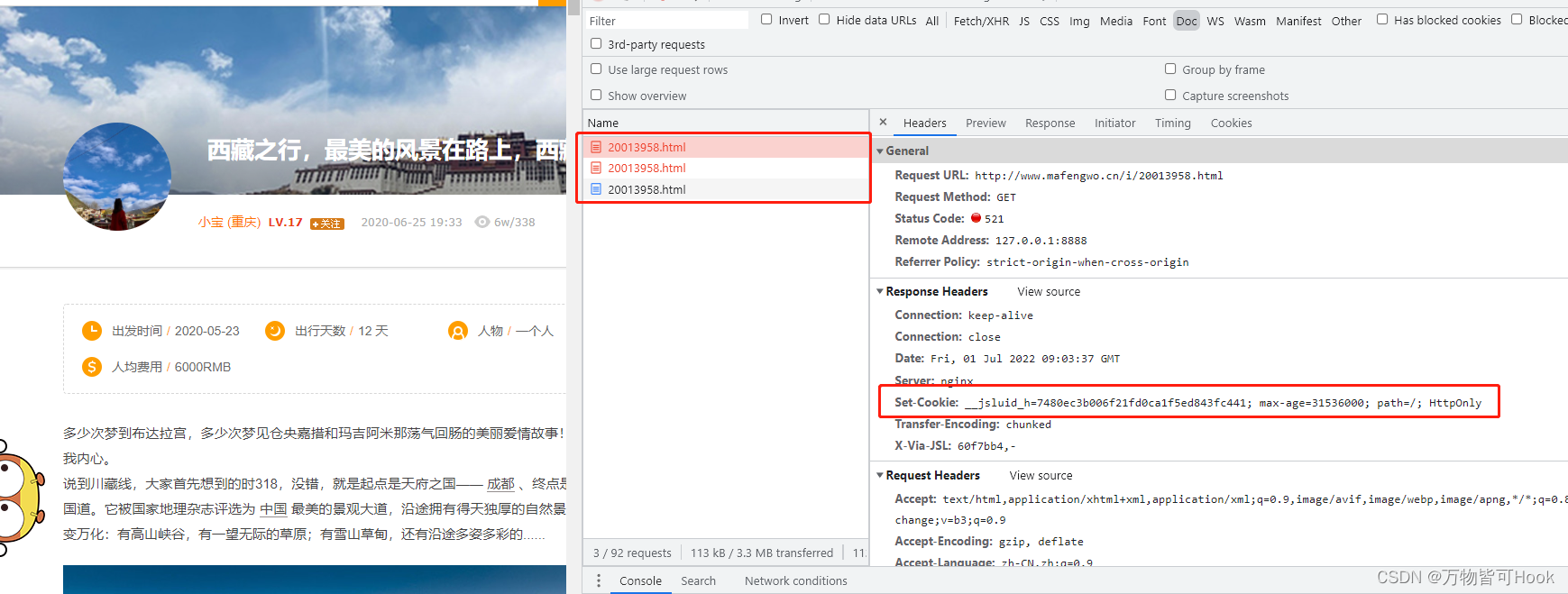The image size is (1568, 594).
Task: Open the Response tab
Action: (x=1050, y=123)
